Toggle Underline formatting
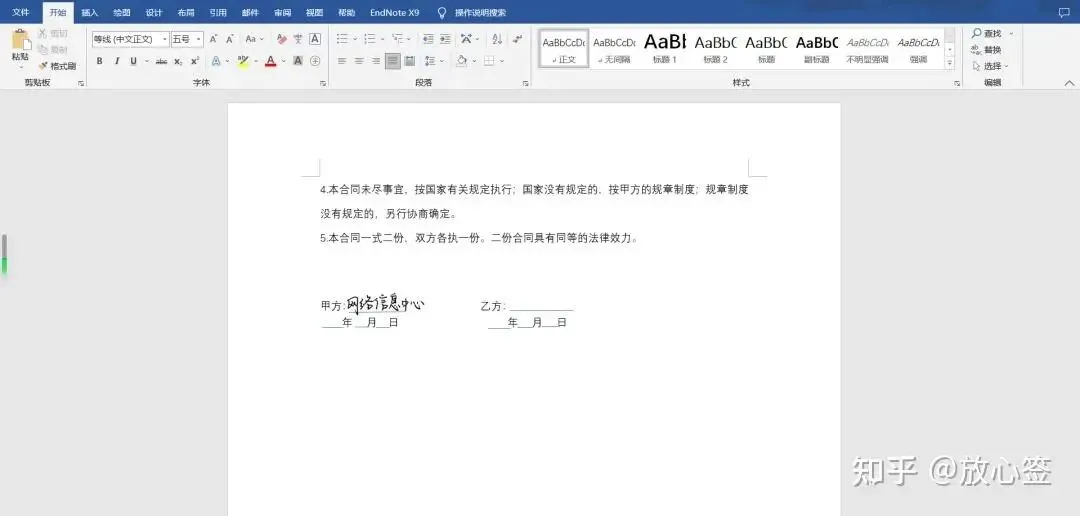Screen dimensions: 1080x516 (133, 61)
